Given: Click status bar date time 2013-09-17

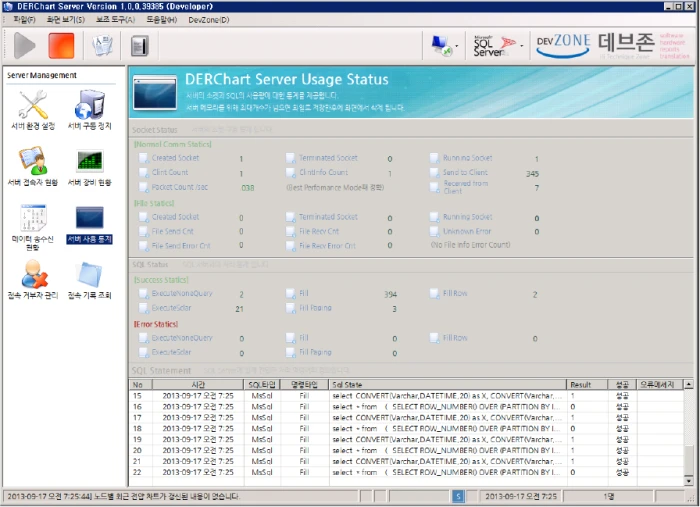Looking at the screenshot, I should [521, 496].
